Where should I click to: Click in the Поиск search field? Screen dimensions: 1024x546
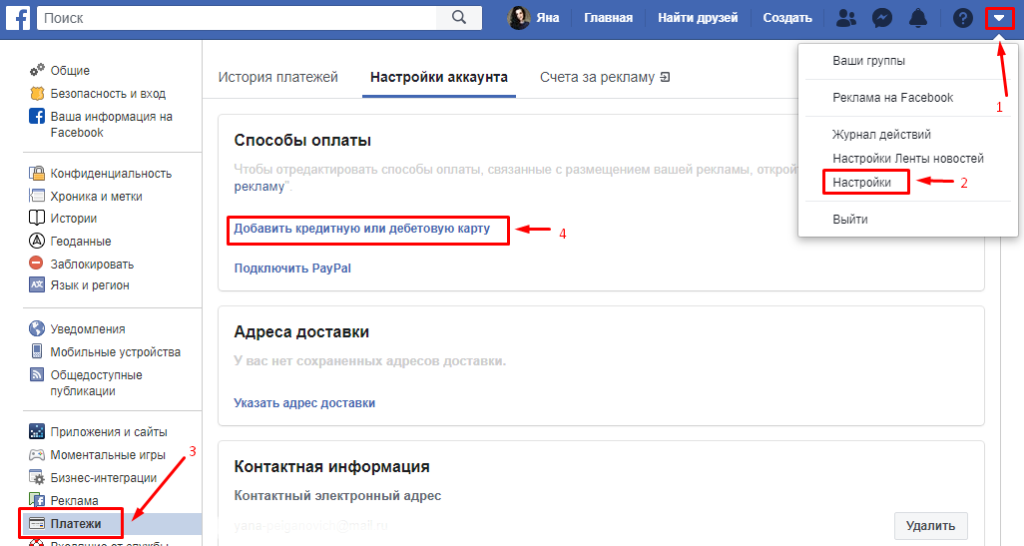click(237, 18)
